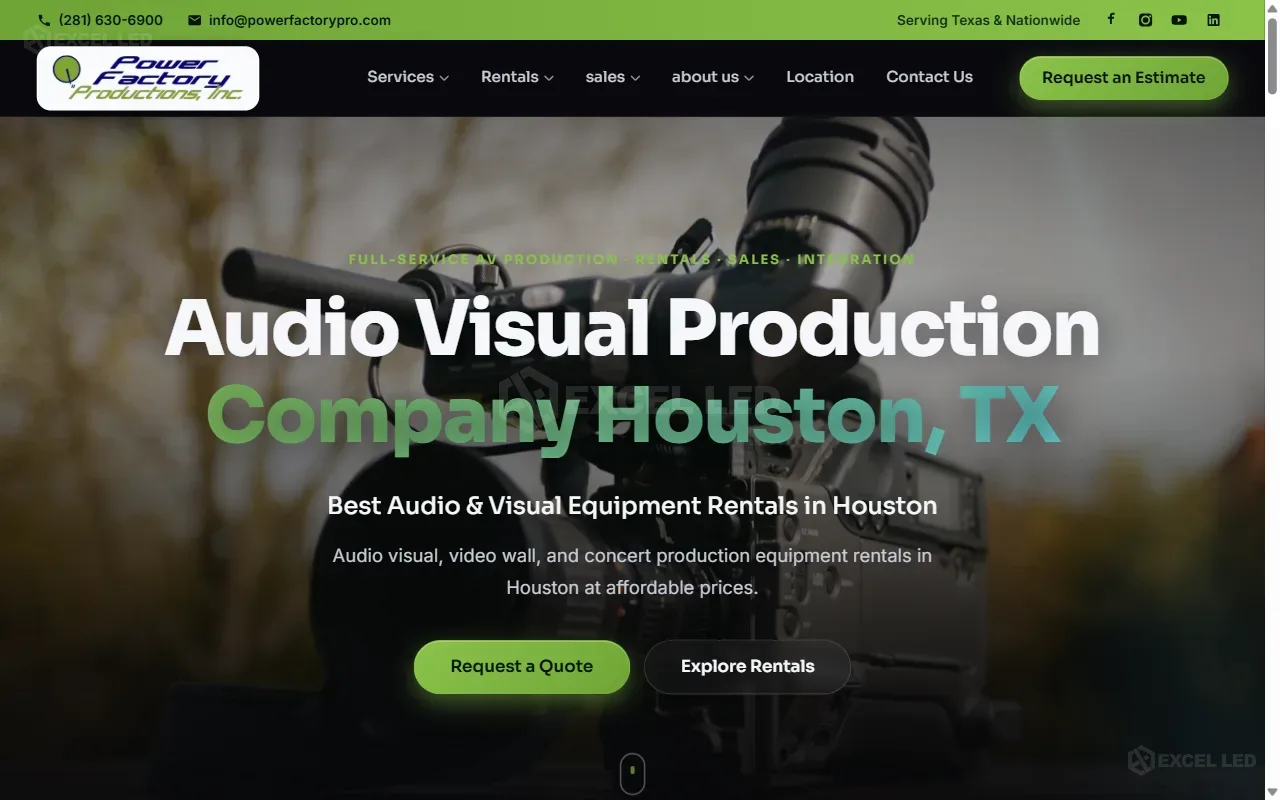Expand the Rentals dropdown menu
This screenshot has height=800, width=1280.
point(517,77)
